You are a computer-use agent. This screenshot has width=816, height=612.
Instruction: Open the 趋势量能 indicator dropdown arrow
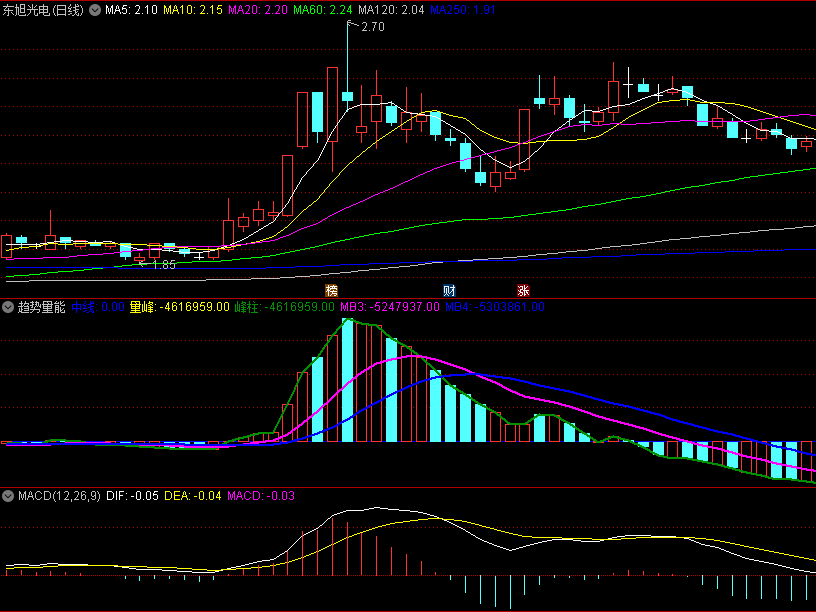click(x=8, y=307)
